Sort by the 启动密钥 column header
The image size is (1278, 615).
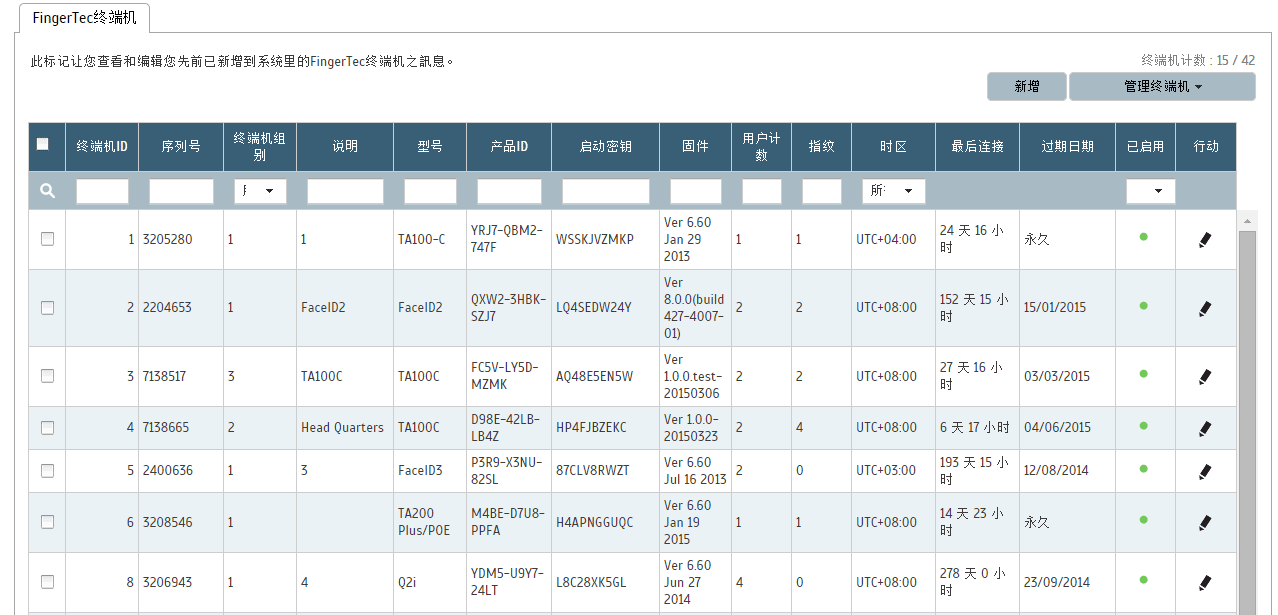605,146
